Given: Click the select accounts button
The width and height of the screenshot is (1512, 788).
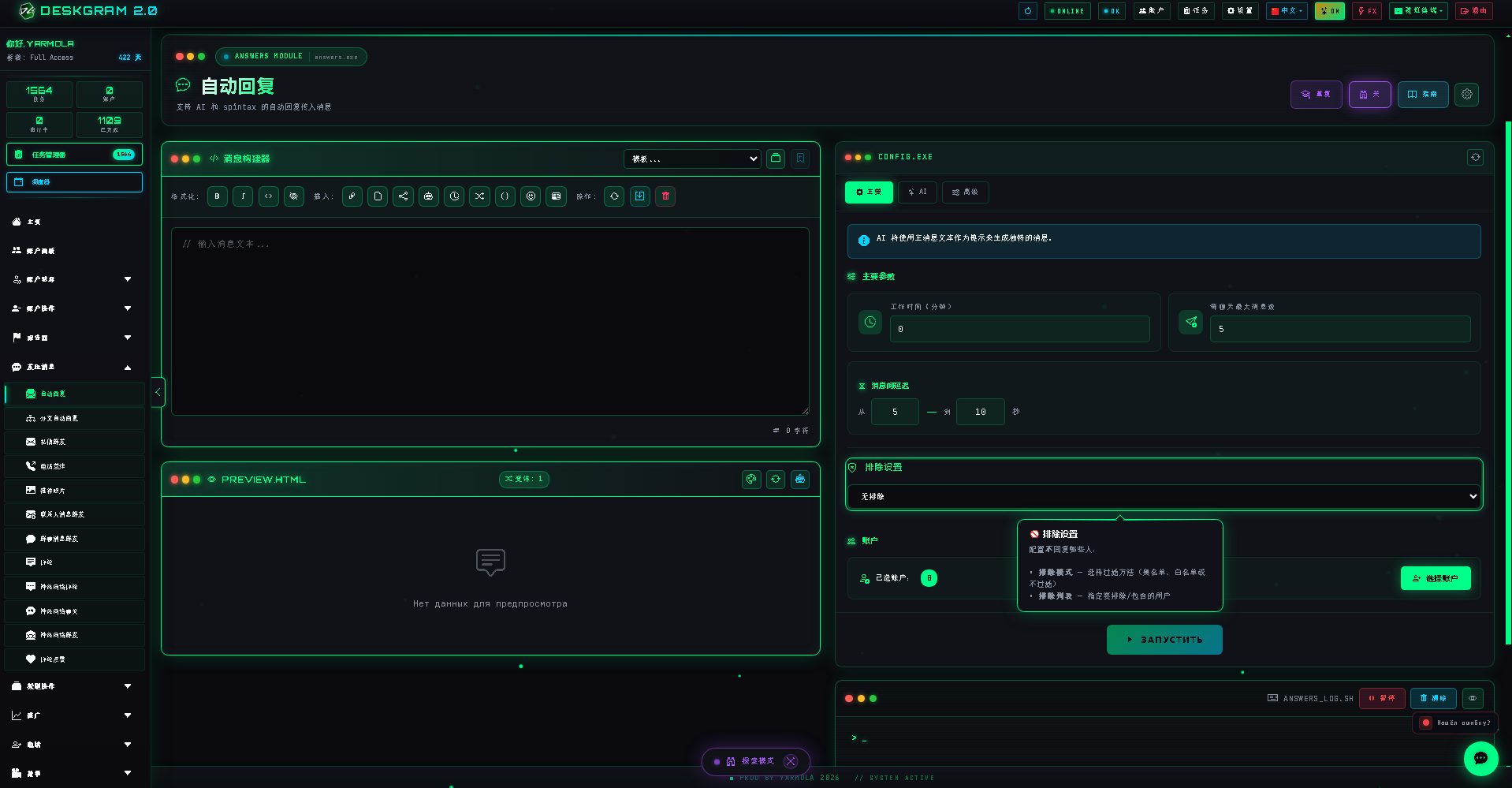Looking at the screenshot, I should coord(1436,578).
